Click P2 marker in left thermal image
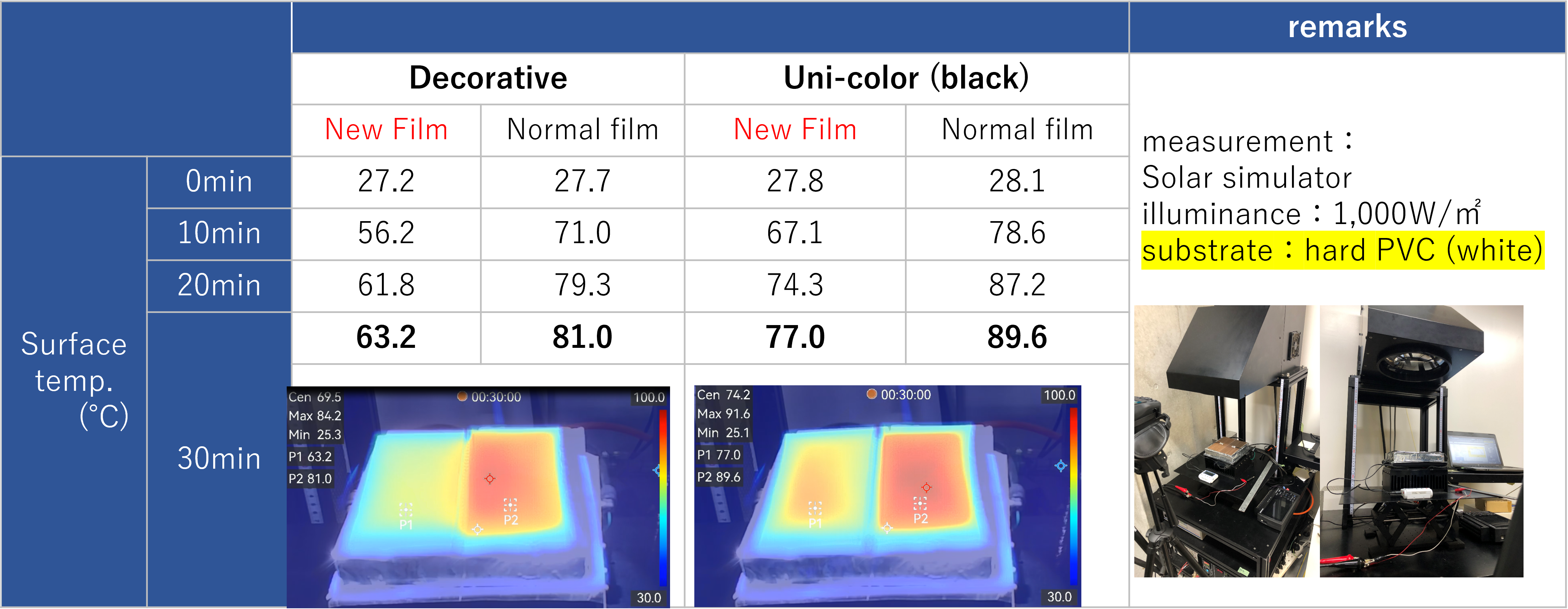 click(510, 505)
